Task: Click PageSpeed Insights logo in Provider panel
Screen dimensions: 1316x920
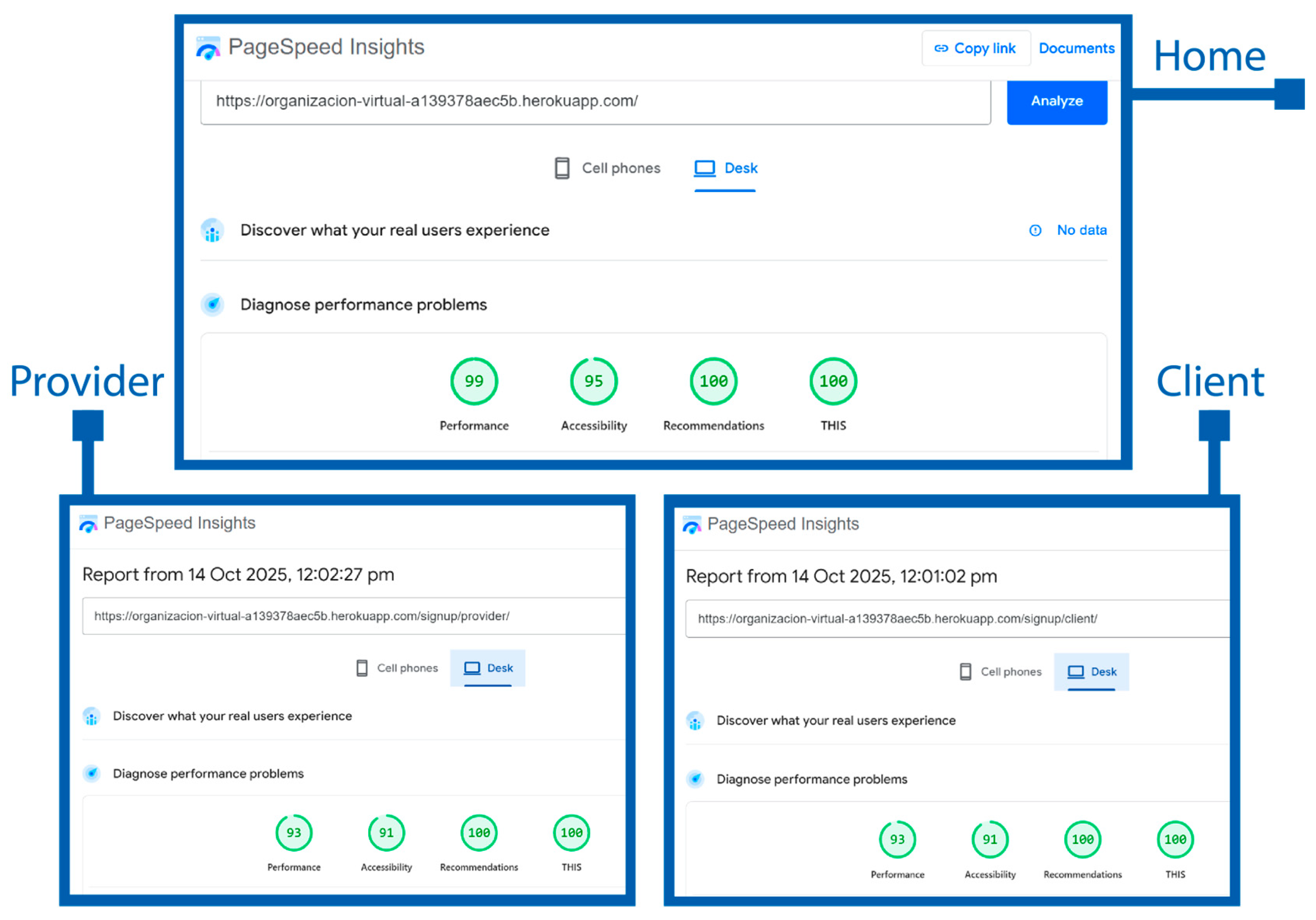Action: pyautogui.click(x=88, y=524)
